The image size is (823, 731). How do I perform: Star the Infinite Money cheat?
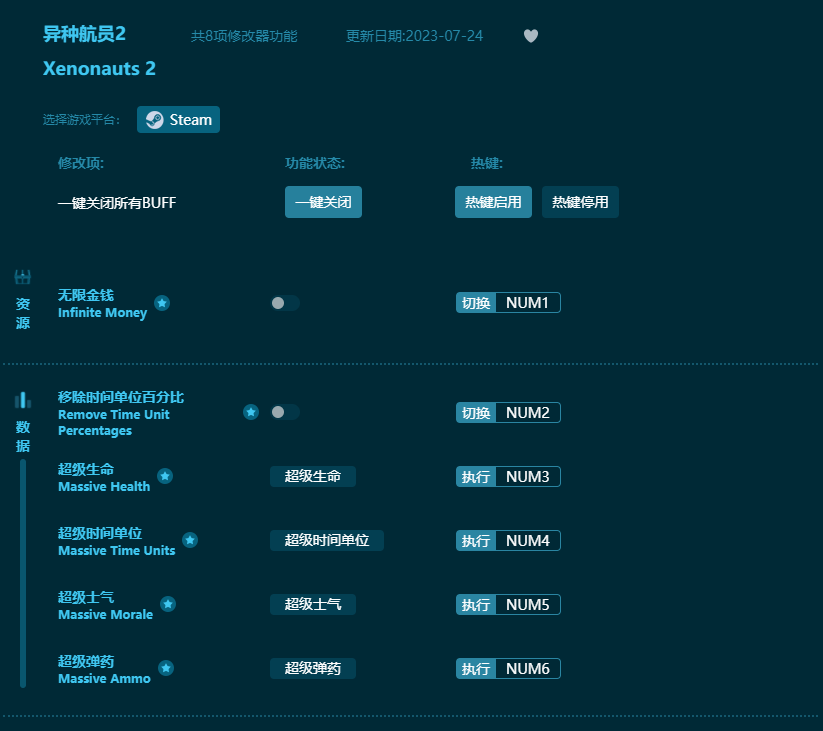coord(161,303)
